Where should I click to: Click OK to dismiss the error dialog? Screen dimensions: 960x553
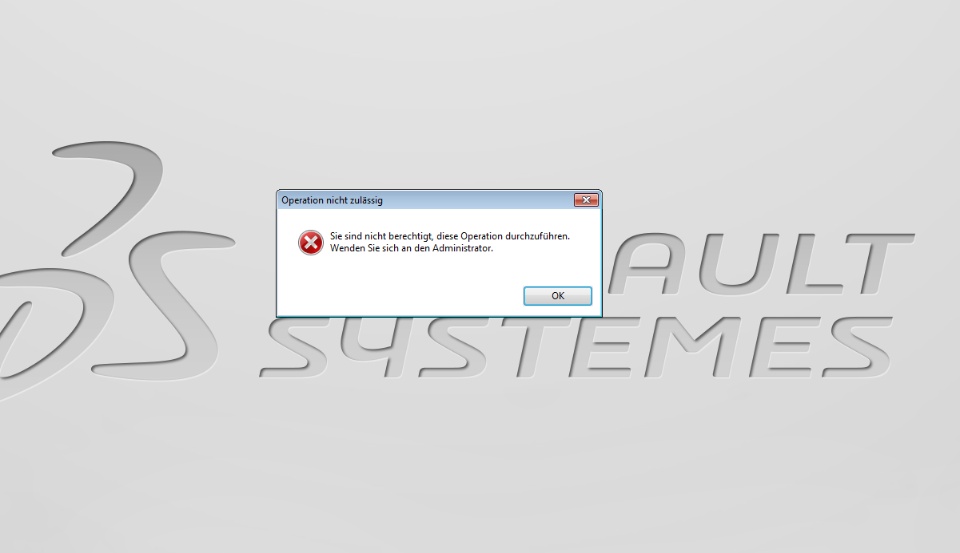(557, 296)
